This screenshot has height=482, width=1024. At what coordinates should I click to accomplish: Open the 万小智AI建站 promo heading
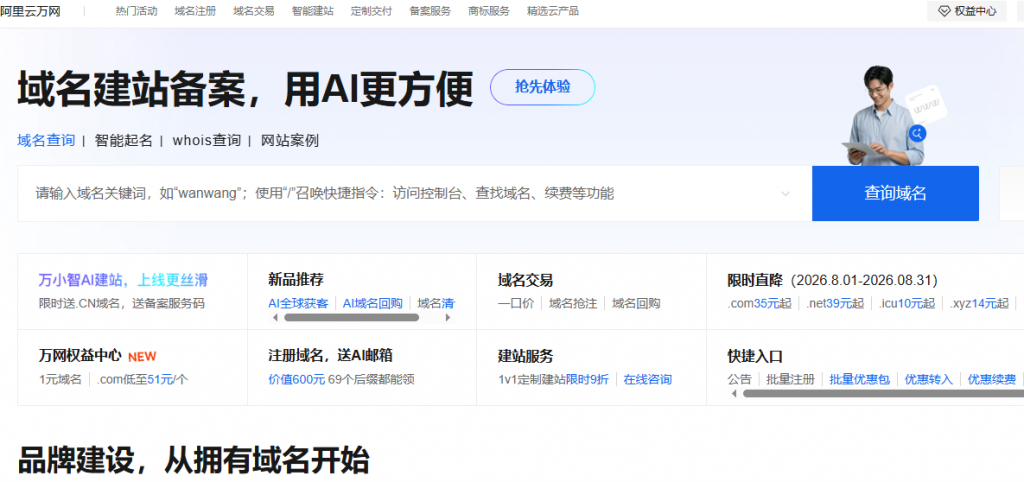tap(123, 280)
